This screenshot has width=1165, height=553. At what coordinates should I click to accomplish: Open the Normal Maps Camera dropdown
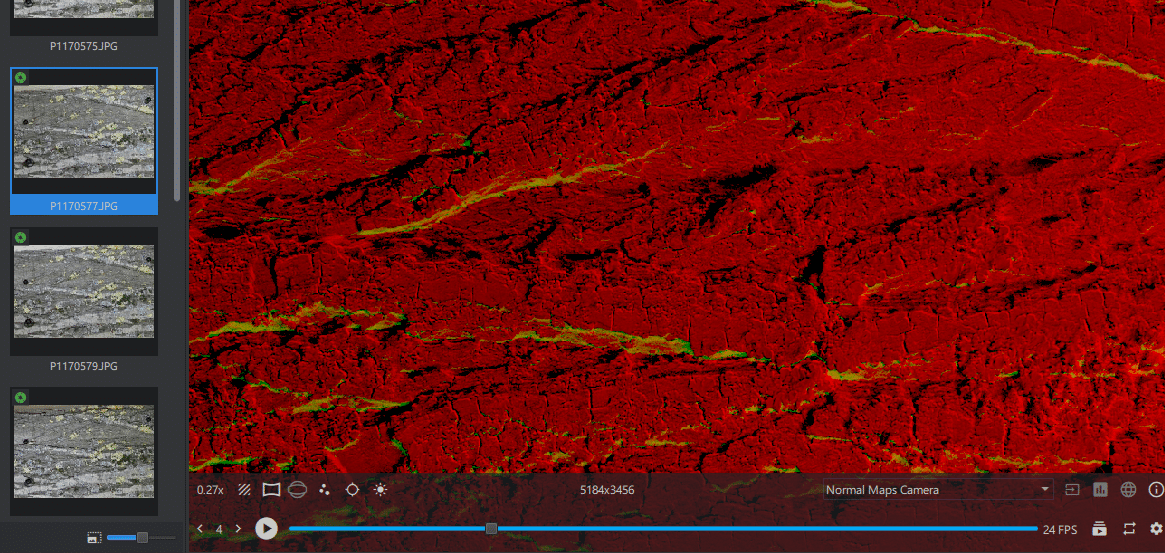pyautogui.click(x=937, y=490)
